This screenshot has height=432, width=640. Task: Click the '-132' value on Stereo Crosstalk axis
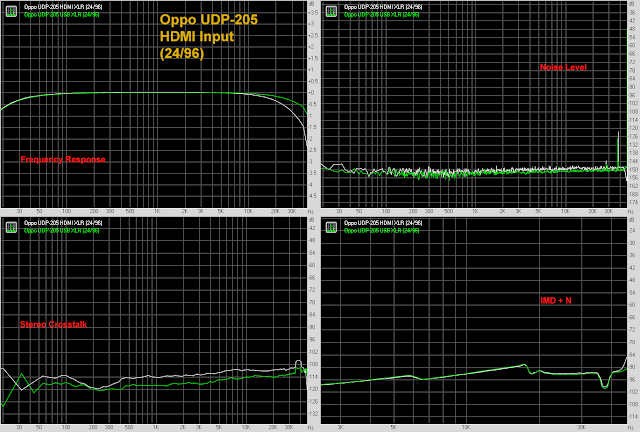[313, 414]
